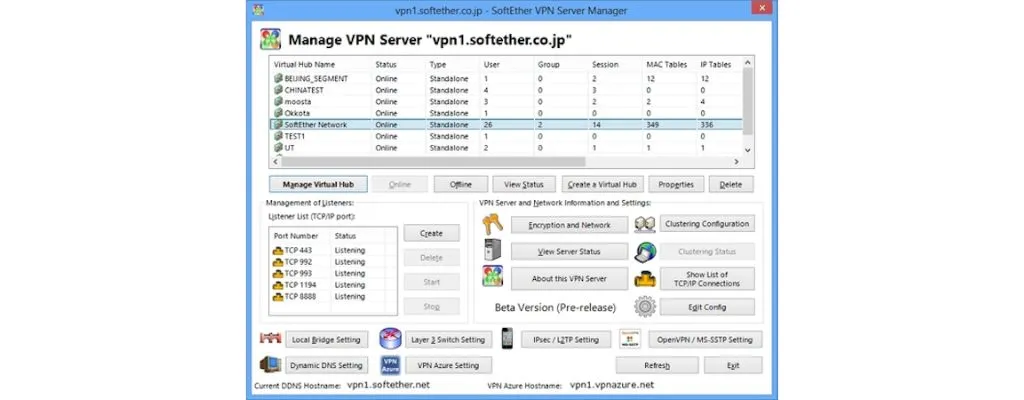The image size is (1024, 400).
Task: Click the listener icon for TCP 1194
Action: point(278,285)
